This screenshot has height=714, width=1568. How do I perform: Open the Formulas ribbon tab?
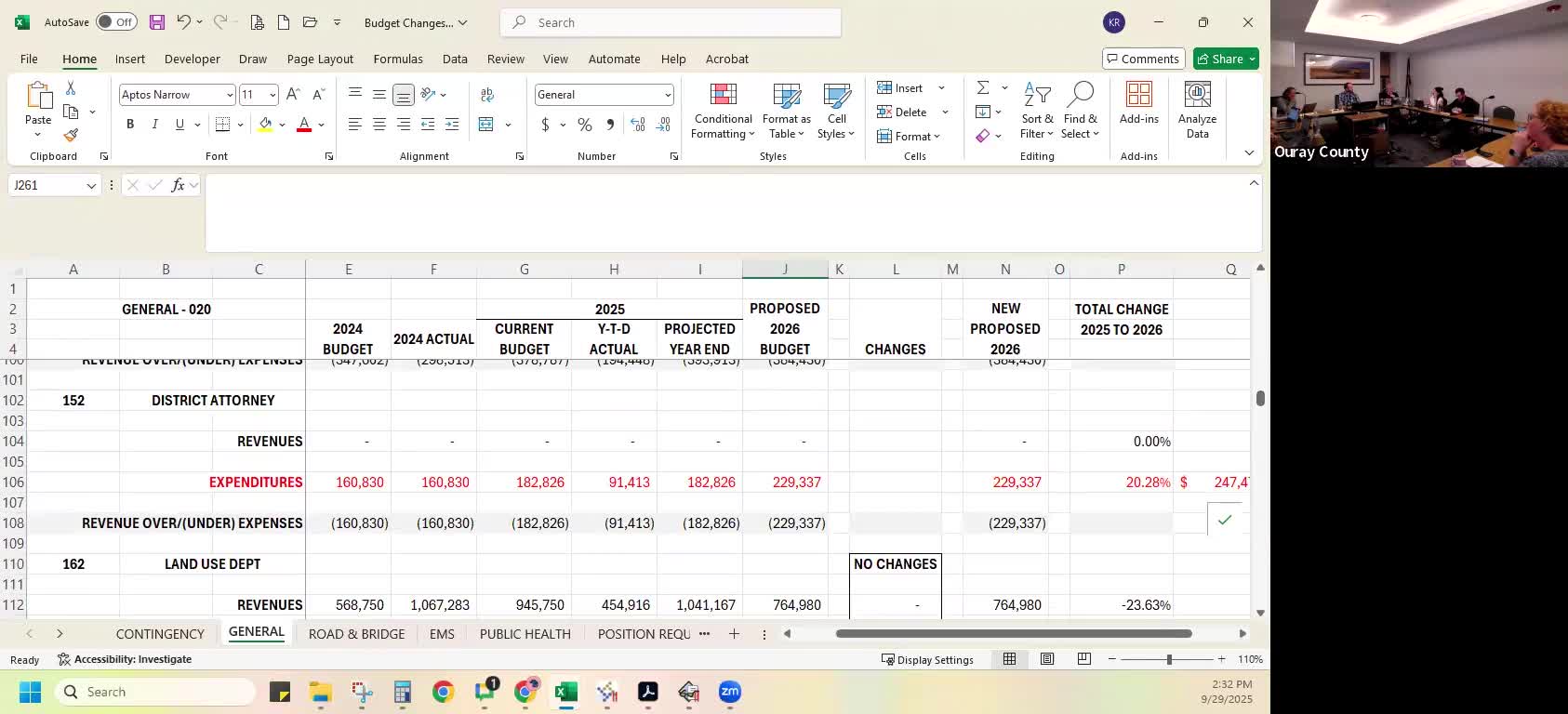tap(398, 59)
